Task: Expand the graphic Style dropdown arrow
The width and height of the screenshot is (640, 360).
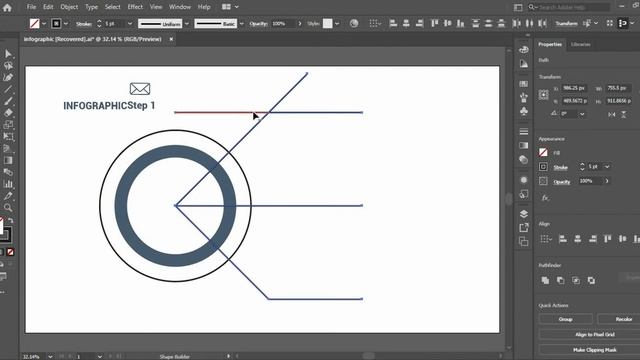Action: 337,24
